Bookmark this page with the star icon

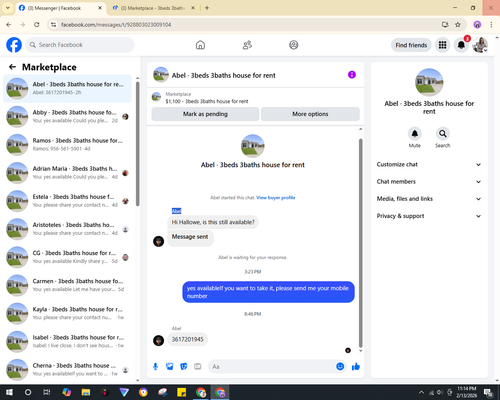[x=458, y=25]
